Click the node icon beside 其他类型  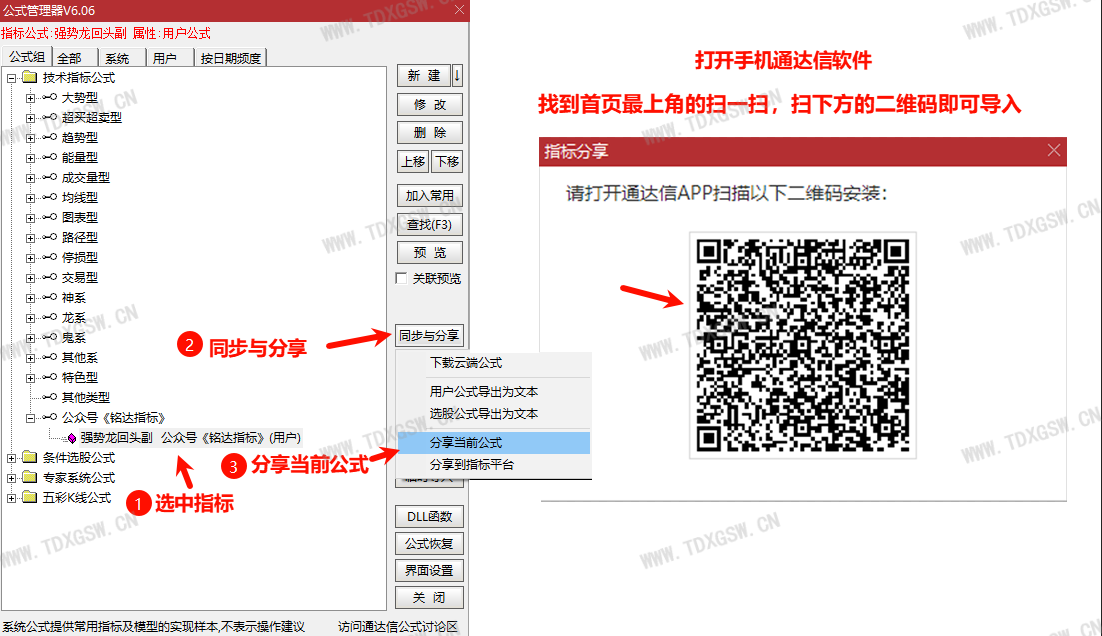(x=49, y=397)
